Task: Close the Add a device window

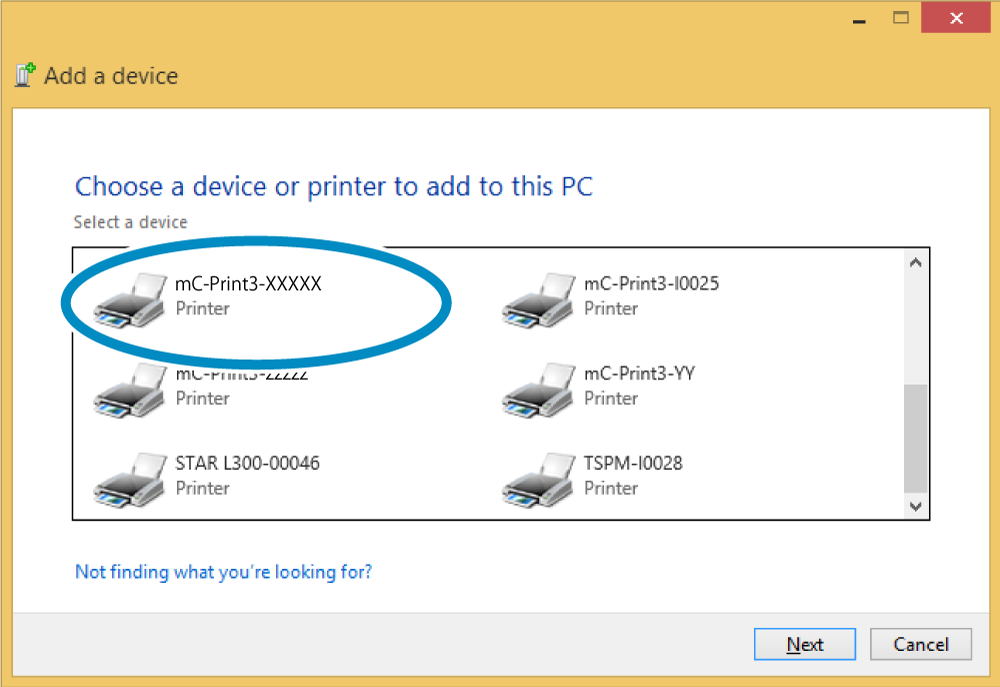Action: [956, 17]
